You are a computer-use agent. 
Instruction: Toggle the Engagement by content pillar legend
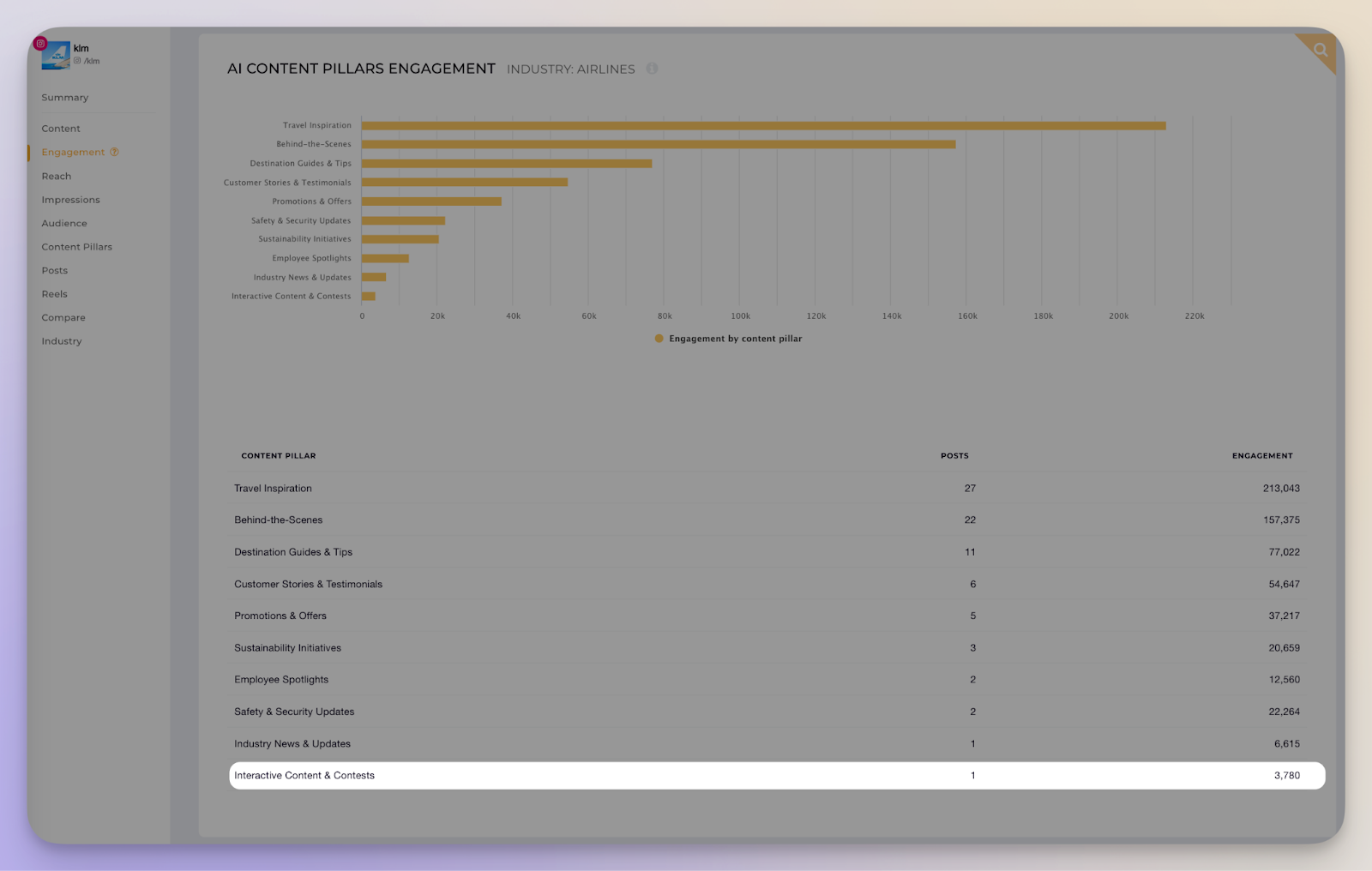[728, 339]
